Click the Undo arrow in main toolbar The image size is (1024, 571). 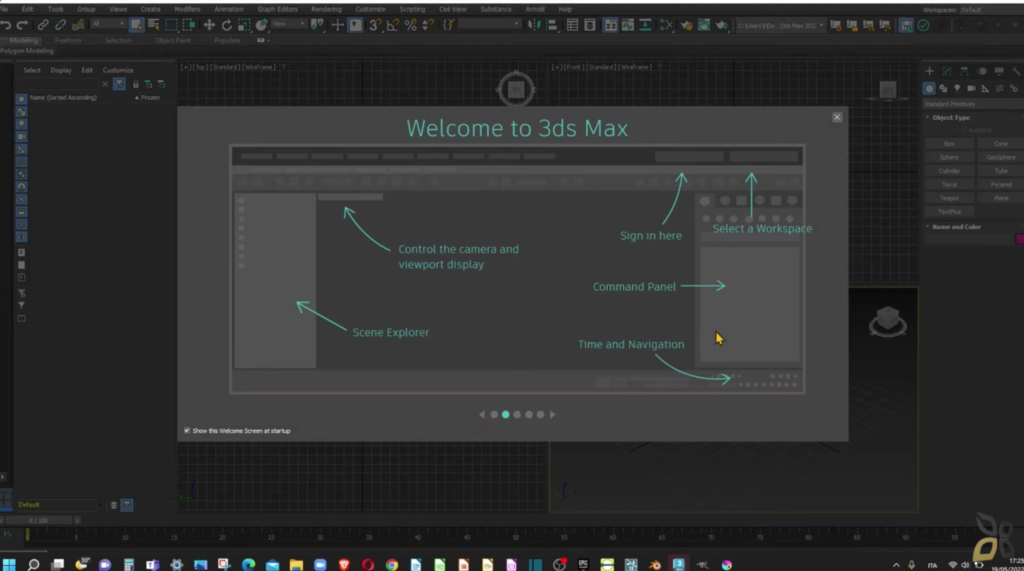pyautogui.click(x=6, y=25)
